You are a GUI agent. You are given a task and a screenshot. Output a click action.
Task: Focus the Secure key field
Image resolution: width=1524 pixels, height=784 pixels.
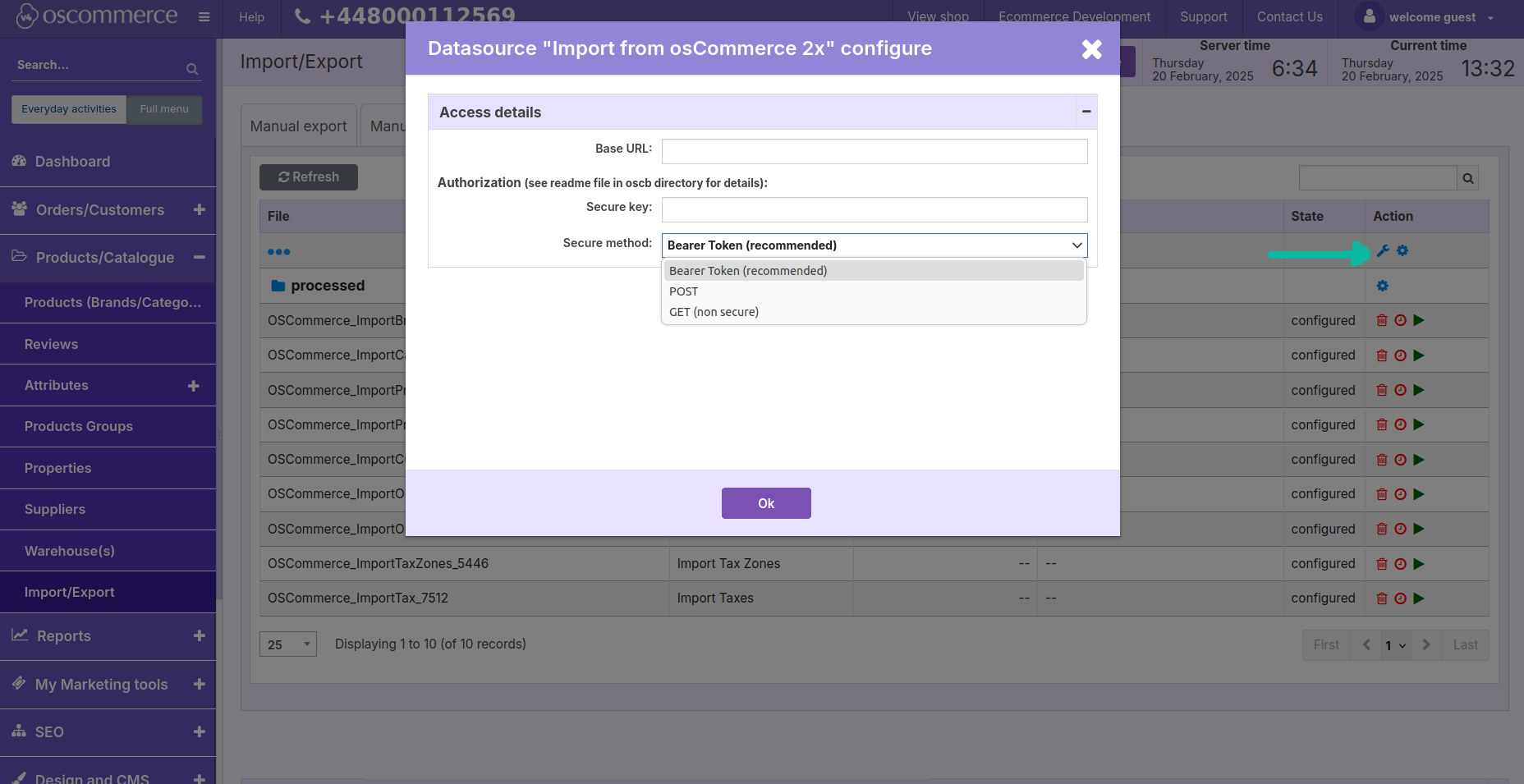pos(874,209)
